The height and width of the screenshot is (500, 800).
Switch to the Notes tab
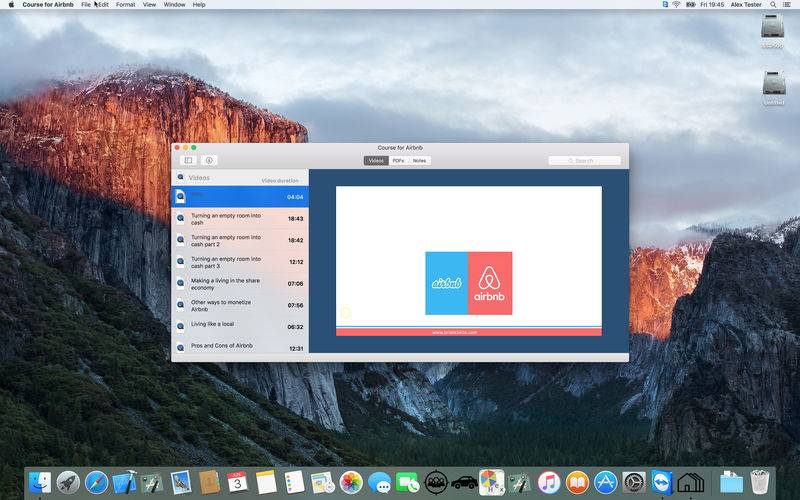click(419, 161)
